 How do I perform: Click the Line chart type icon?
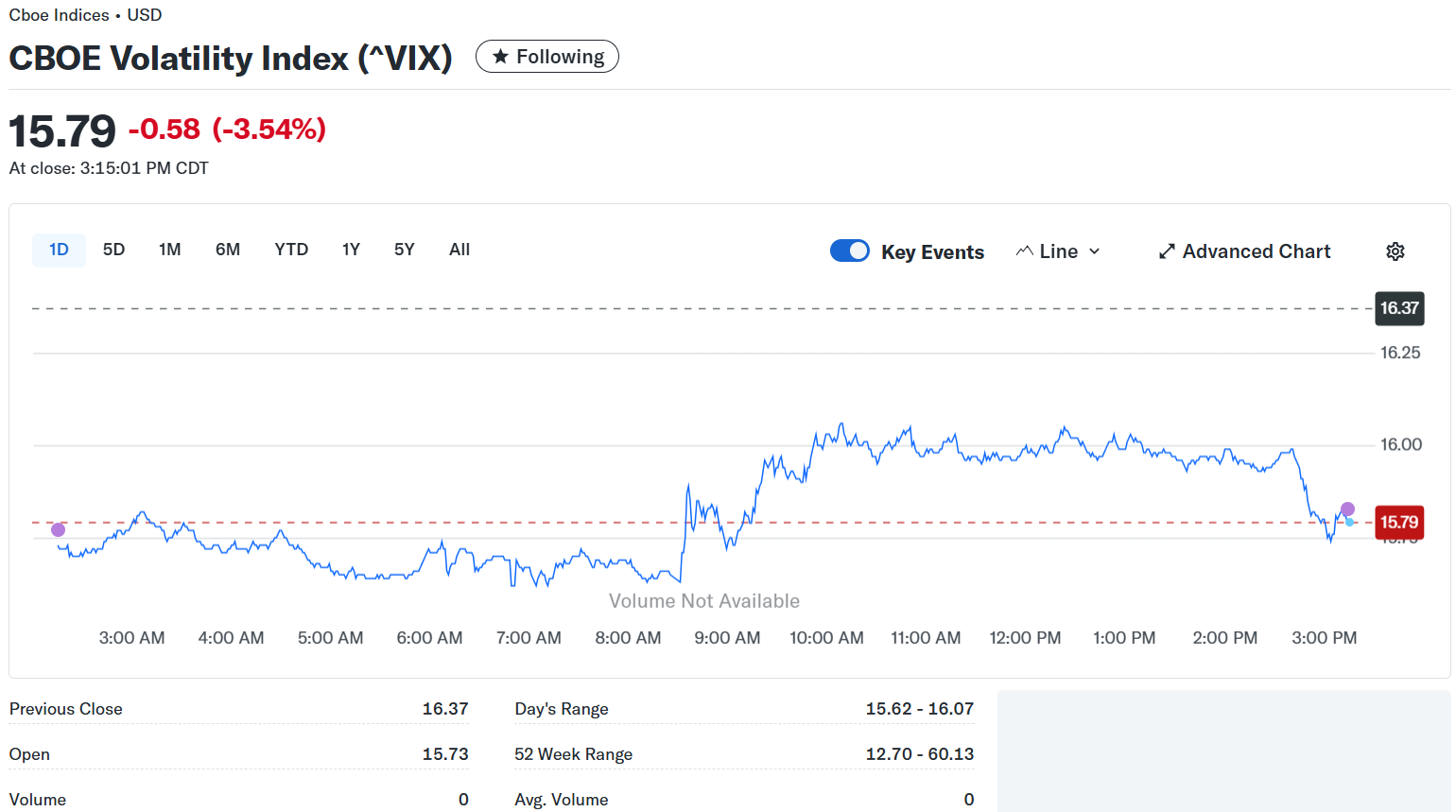click(x=1025, y=251)
